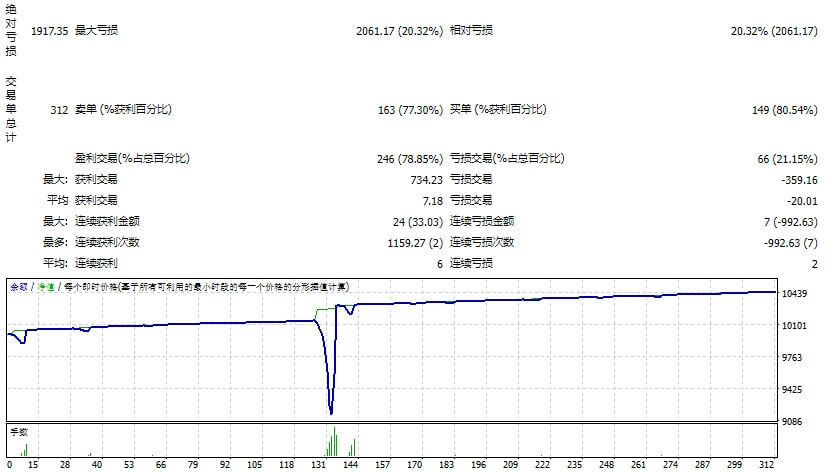Click the 131 x-axis tick label

point(319,464)
